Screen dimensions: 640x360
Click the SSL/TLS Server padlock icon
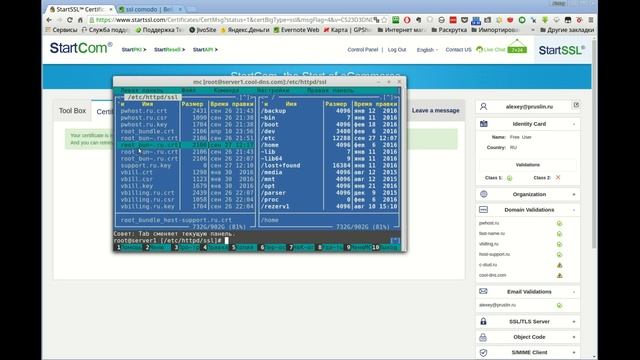(484, 321)
